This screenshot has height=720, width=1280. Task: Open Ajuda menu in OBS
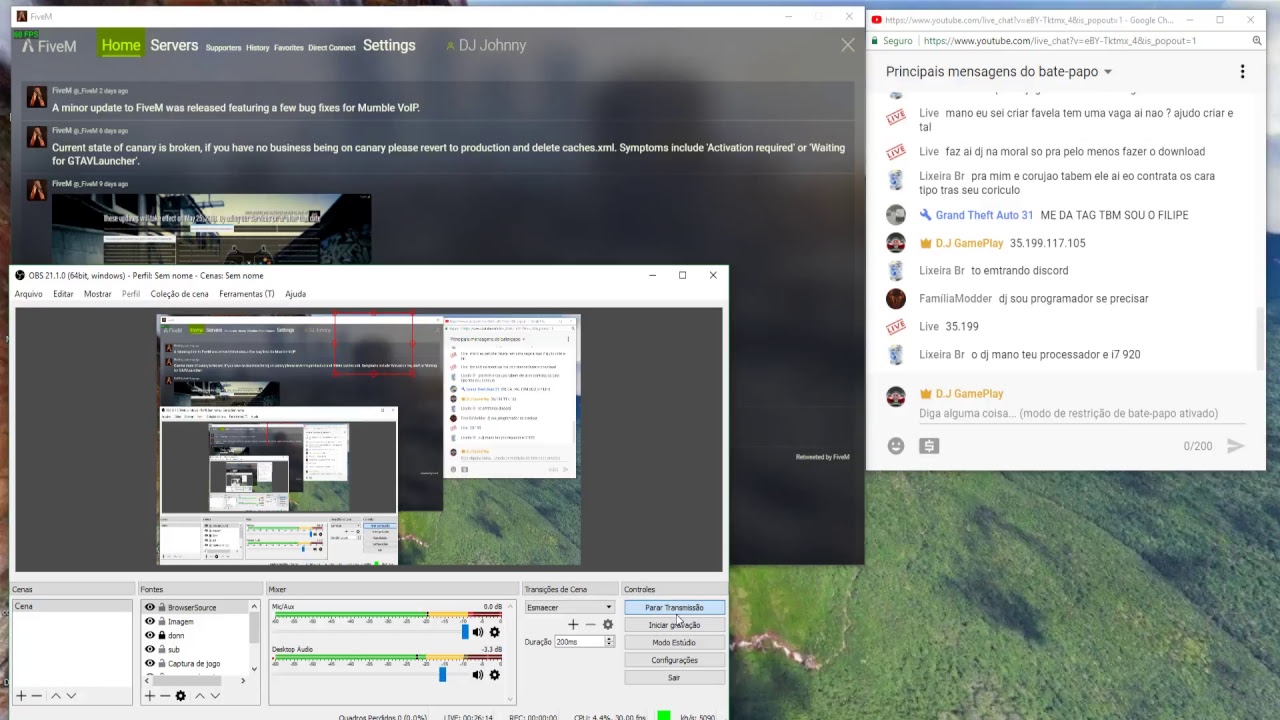click(x=295, y=294)
